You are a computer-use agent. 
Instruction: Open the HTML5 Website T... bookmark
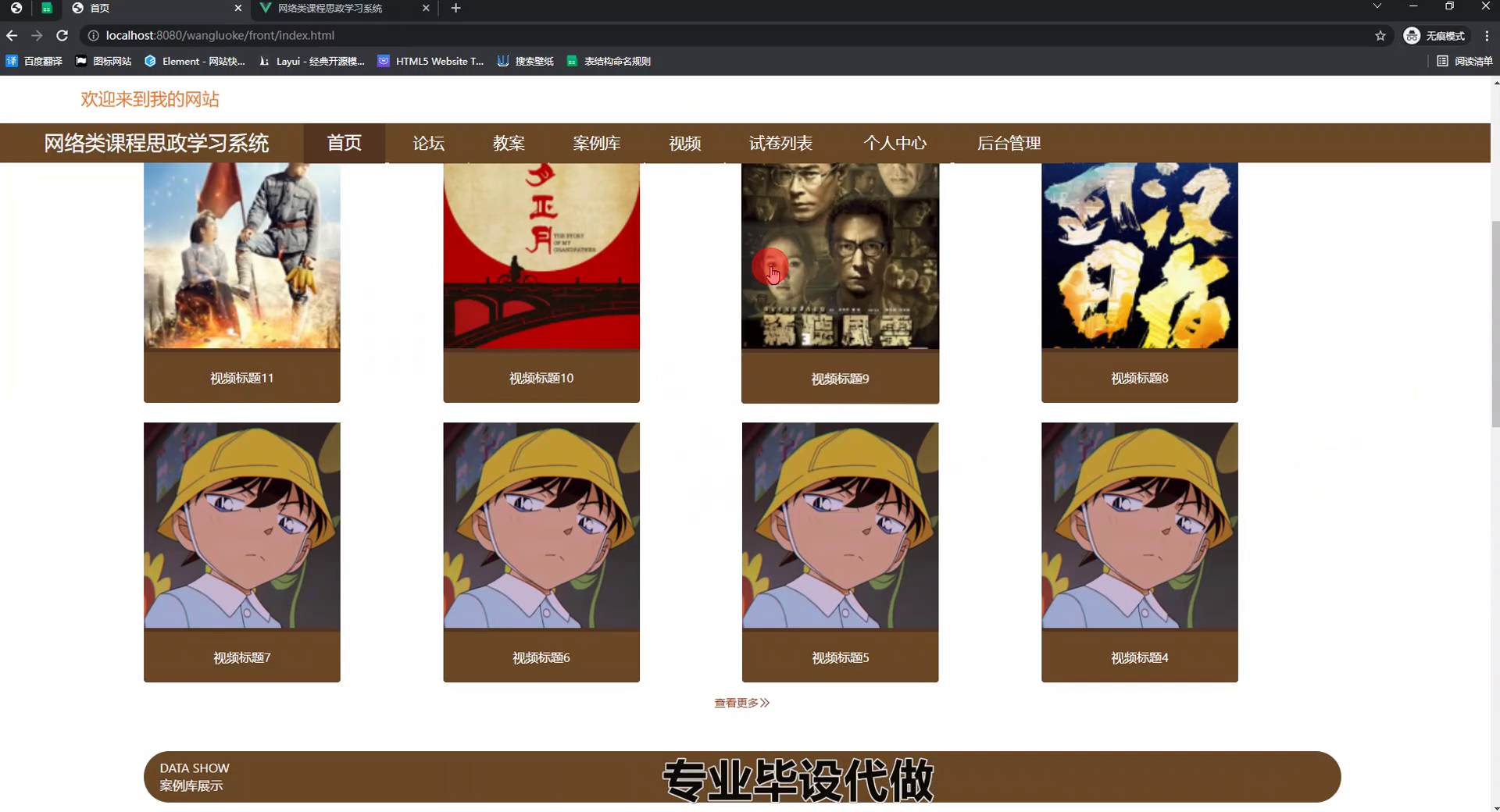[x=430, y=61]
